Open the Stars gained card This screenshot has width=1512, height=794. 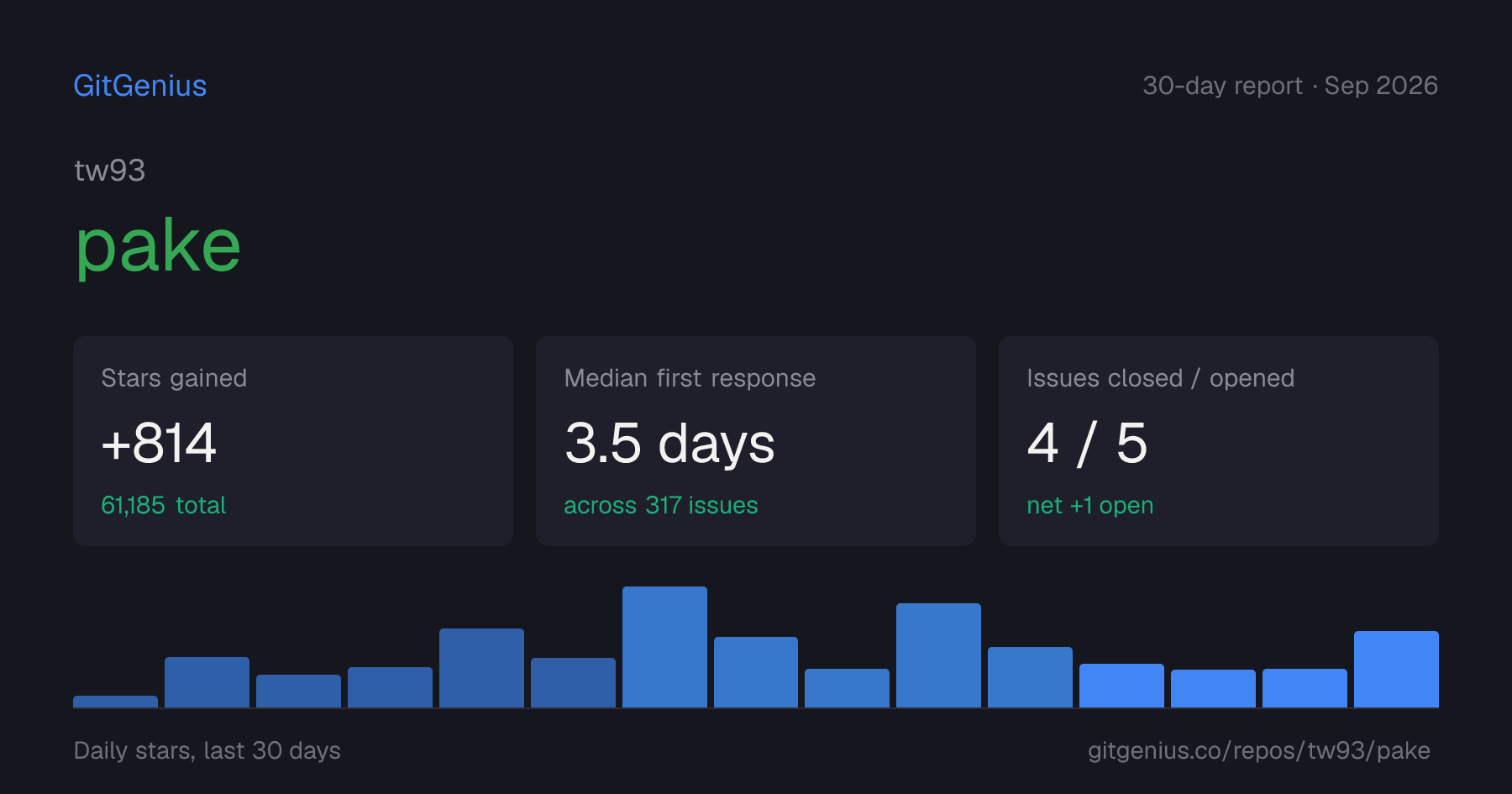point(293,441)
